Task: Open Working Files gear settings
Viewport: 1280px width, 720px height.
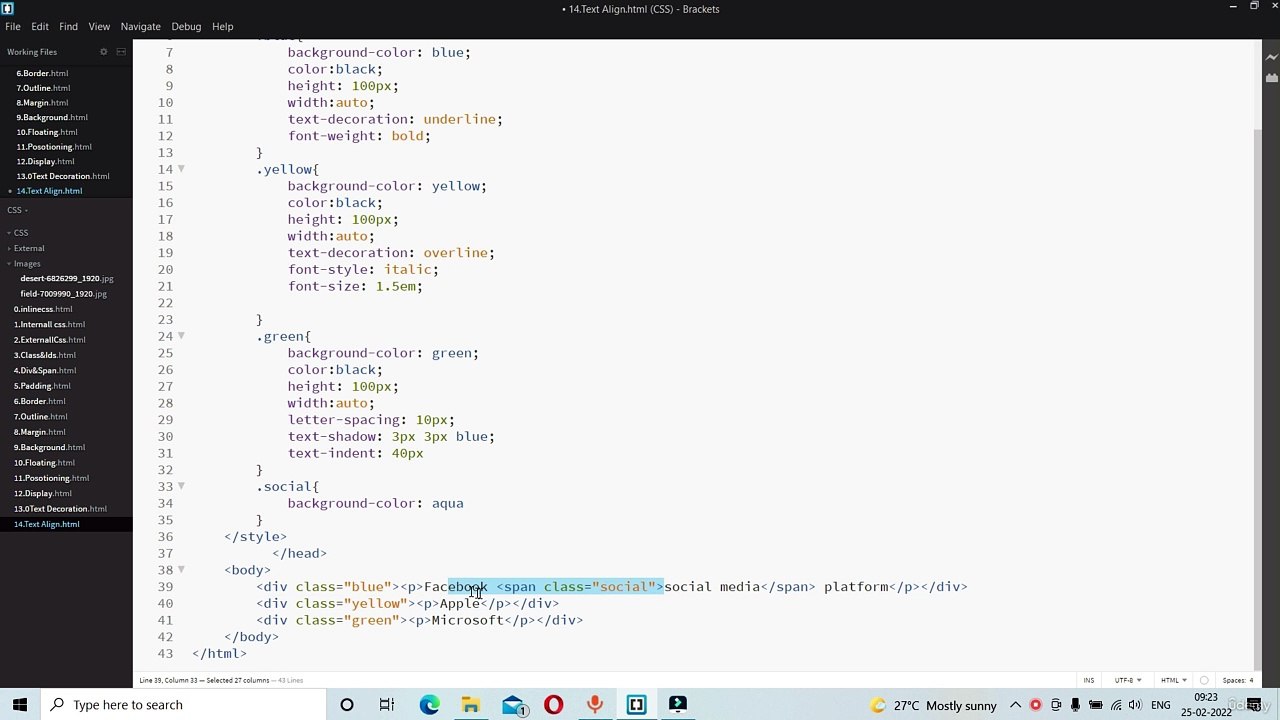Action: (103, 52)
